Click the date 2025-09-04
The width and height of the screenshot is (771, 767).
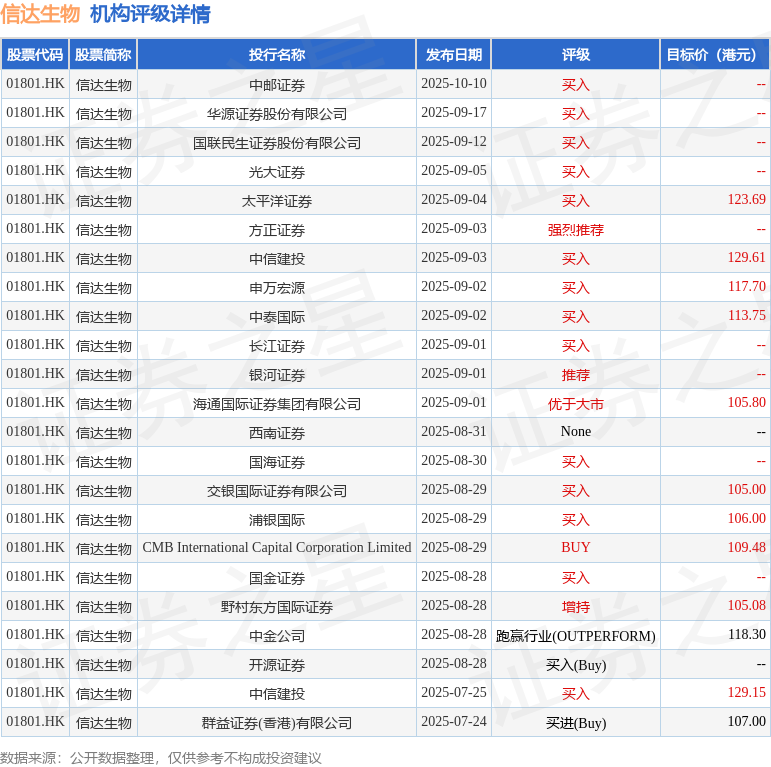pos(454,200)
